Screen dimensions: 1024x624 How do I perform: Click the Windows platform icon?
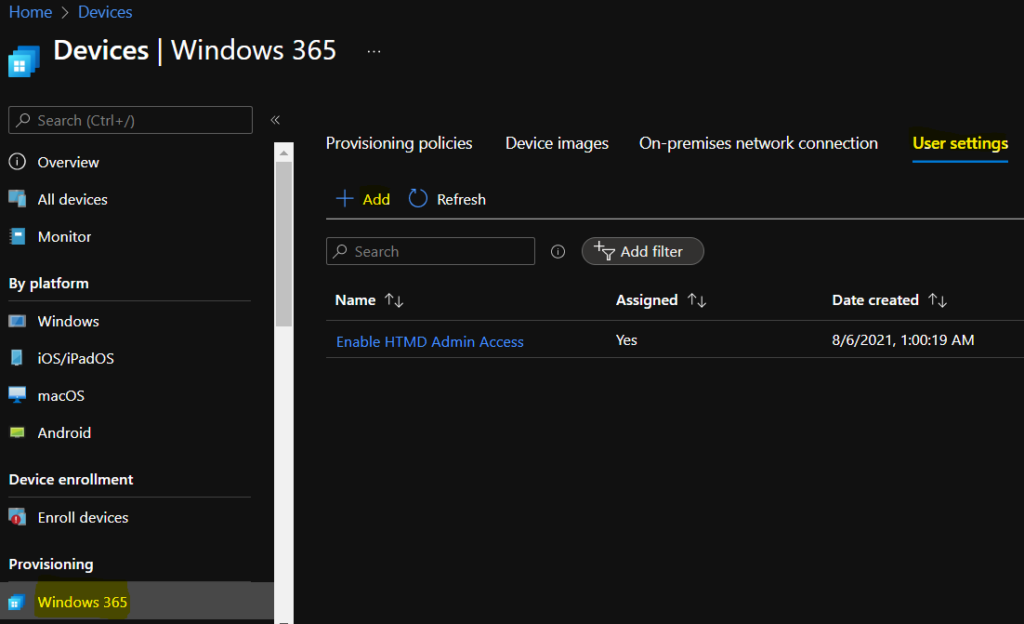[x=17, y=320]
